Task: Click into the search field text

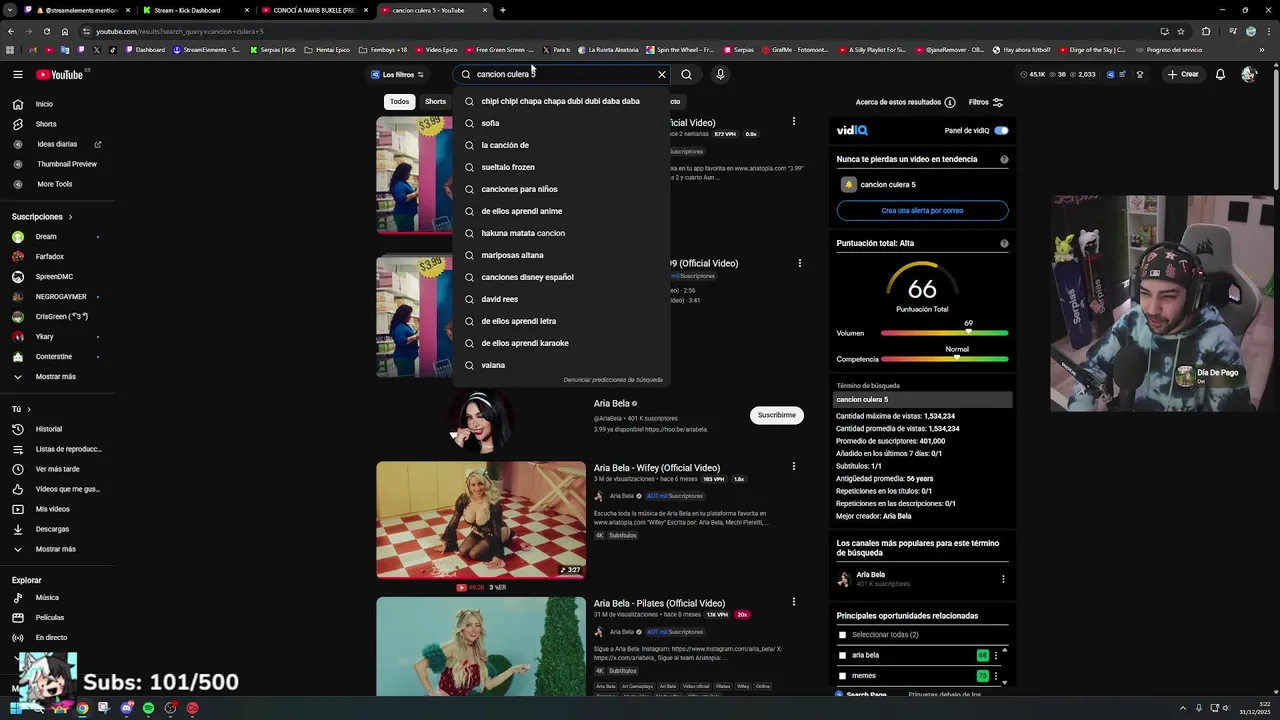Action: tap(564, 74)
